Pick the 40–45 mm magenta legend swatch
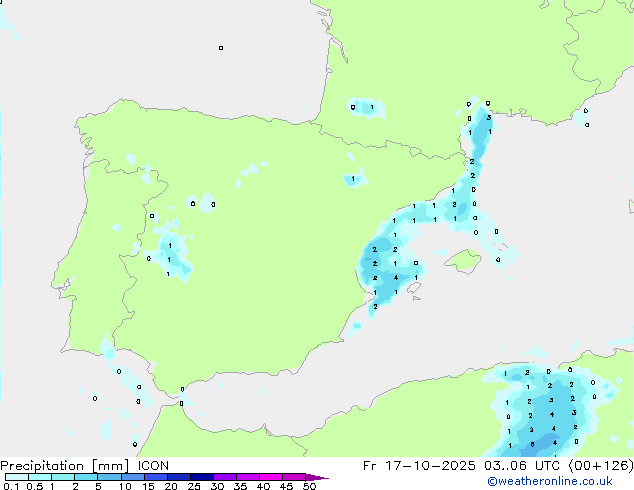Viewport: 634px width, 490px height. pos(271,477)
